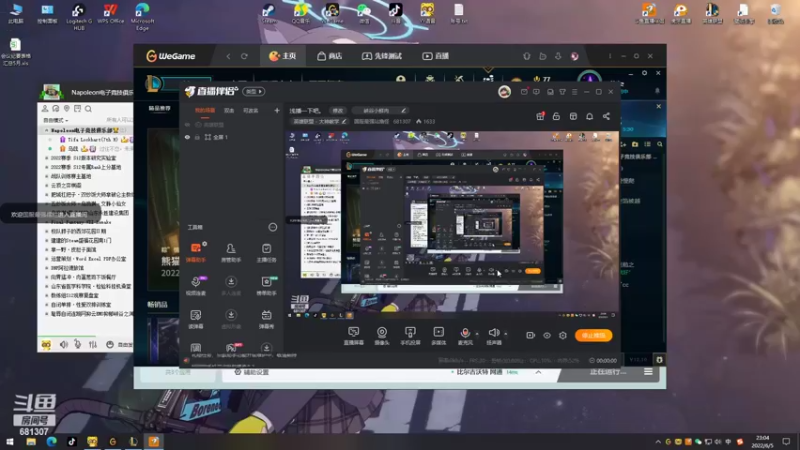Add a 多媒体 media source
800x450 pixels.
click(438, 336)
